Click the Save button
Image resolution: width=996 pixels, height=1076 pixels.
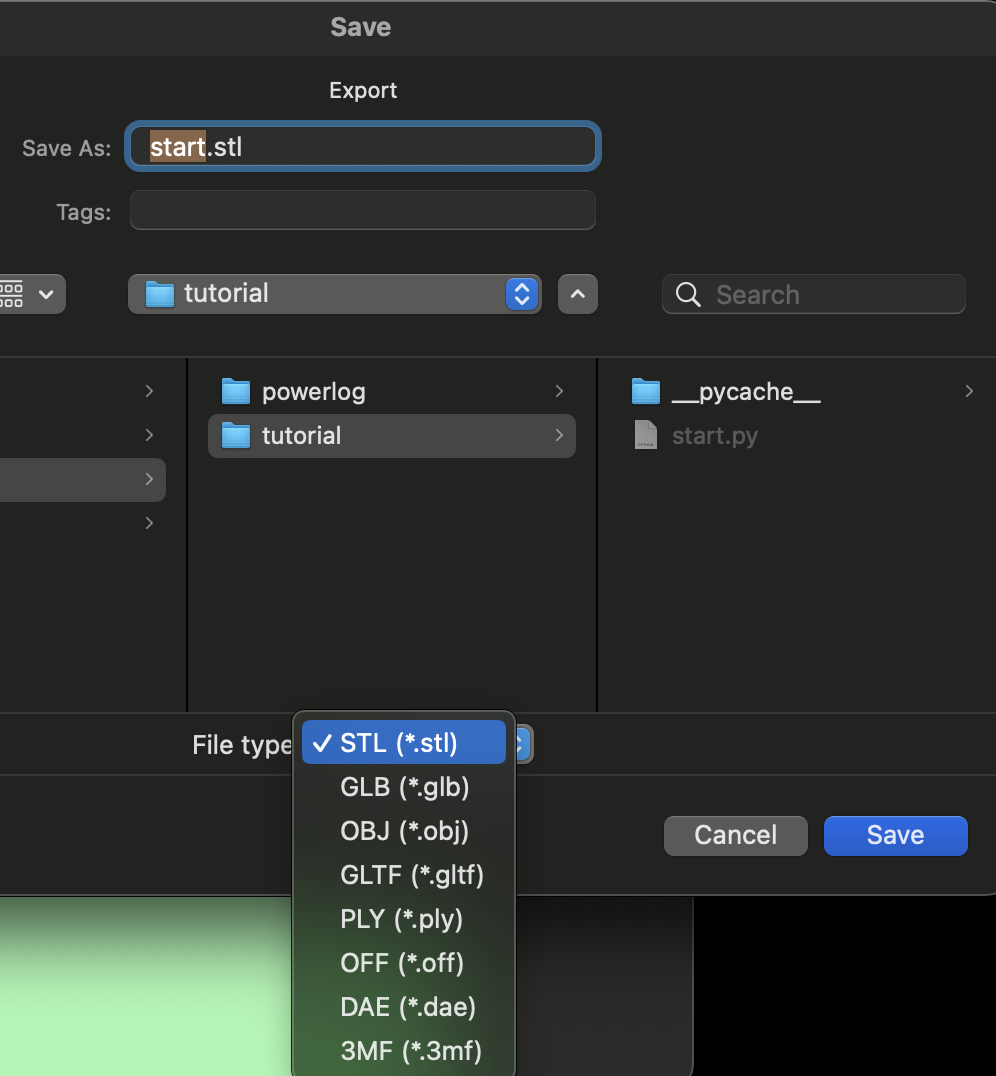[x=894, y=835]
